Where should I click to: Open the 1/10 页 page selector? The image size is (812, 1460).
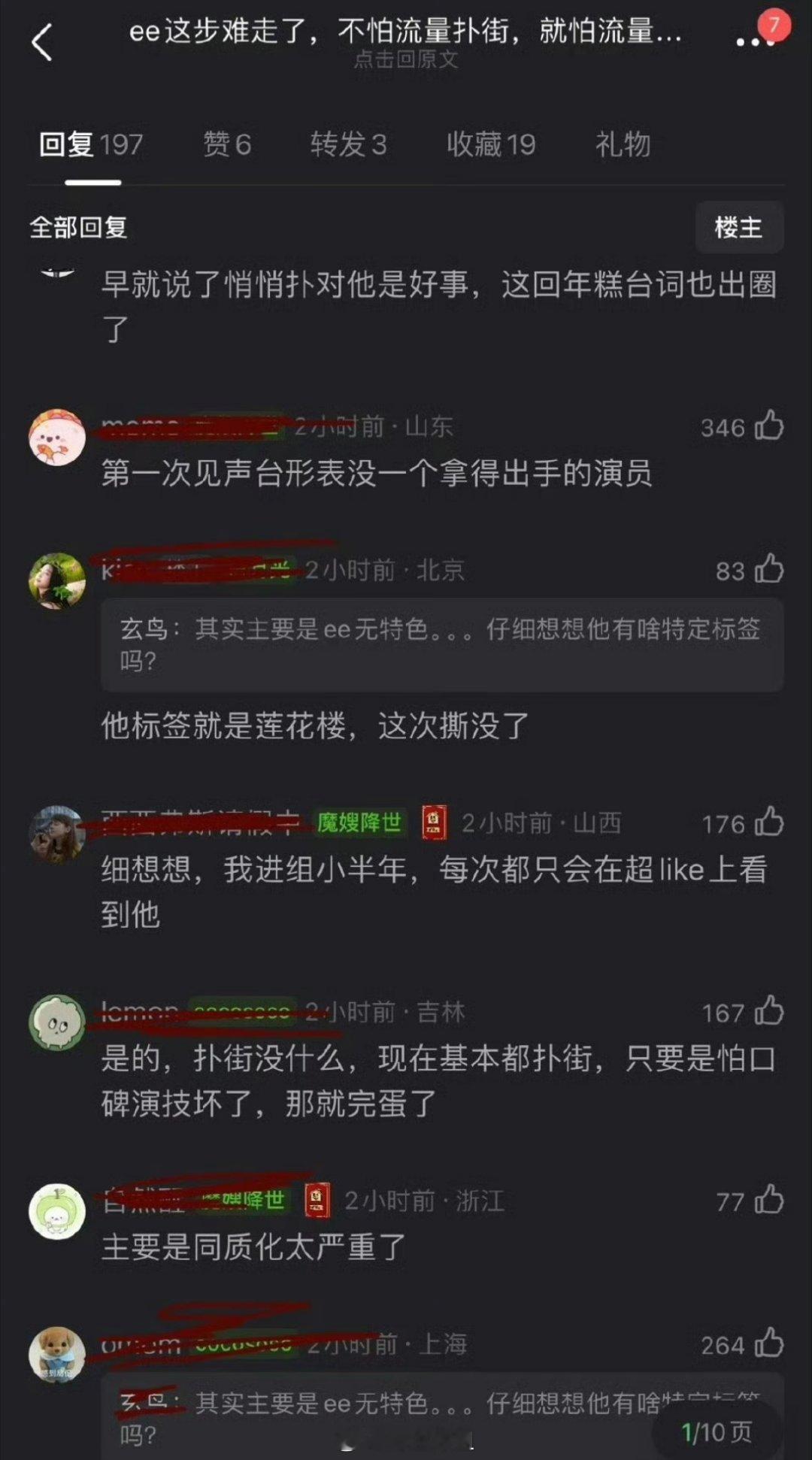tap(717, 1432)
